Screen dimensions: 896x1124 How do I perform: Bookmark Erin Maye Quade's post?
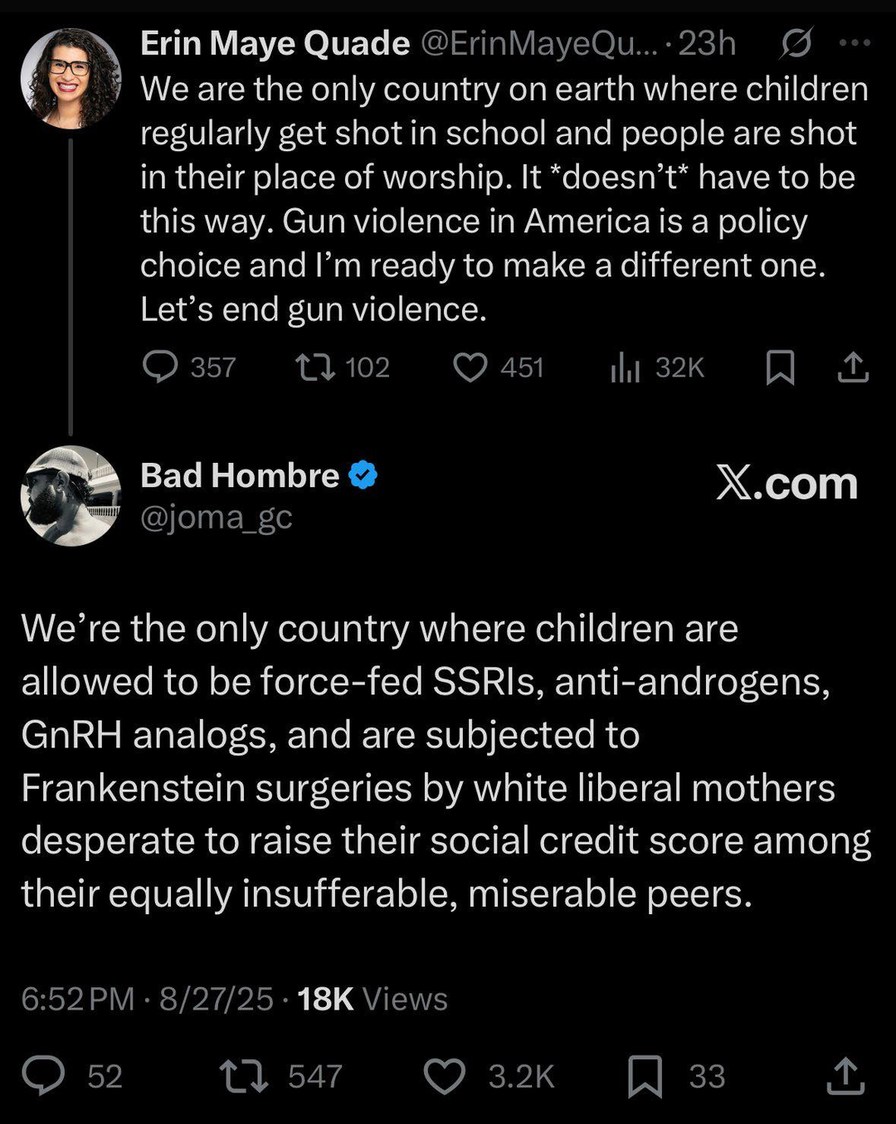click(x=778, y=368)
